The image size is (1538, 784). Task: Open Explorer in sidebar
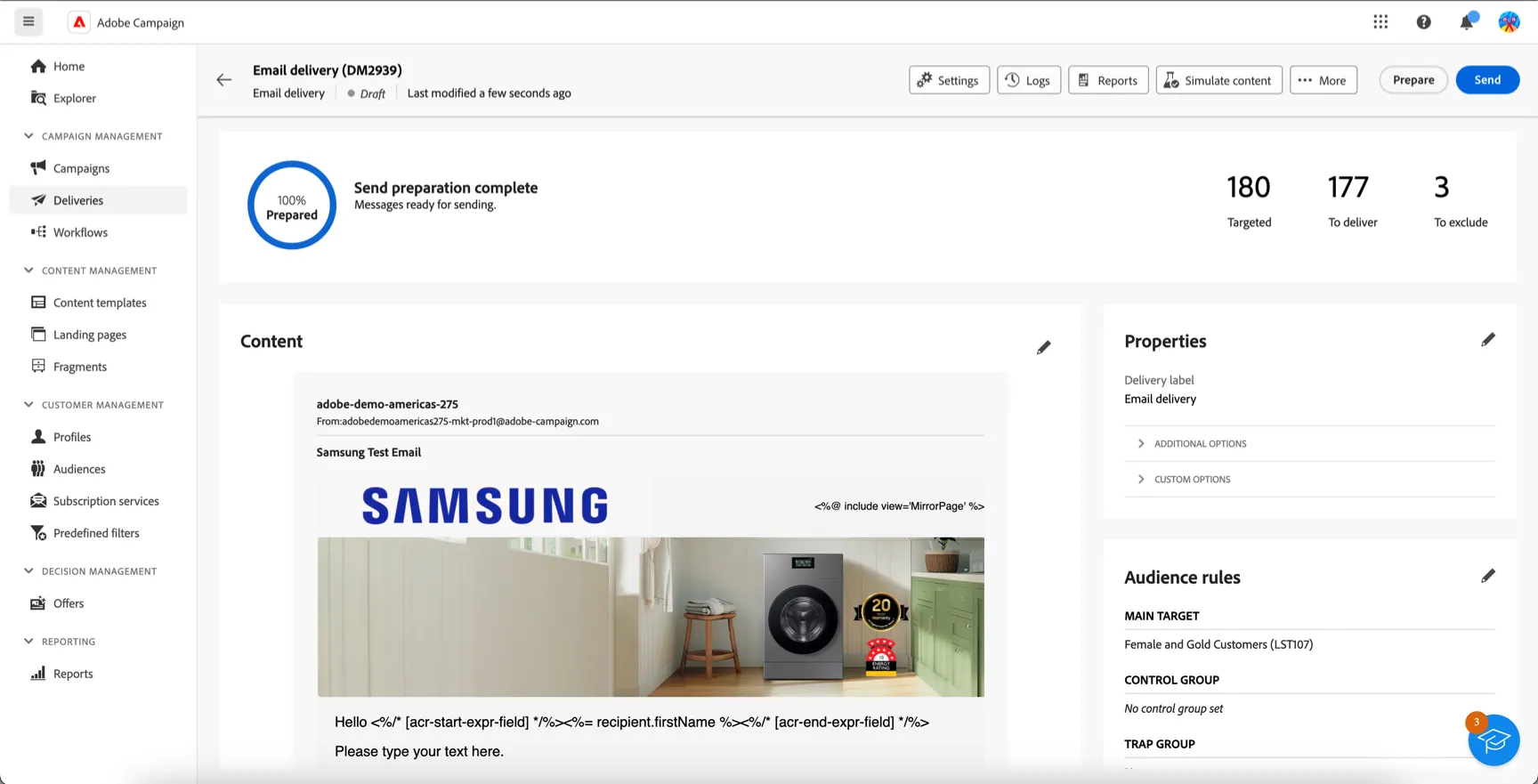coord(98,98)
